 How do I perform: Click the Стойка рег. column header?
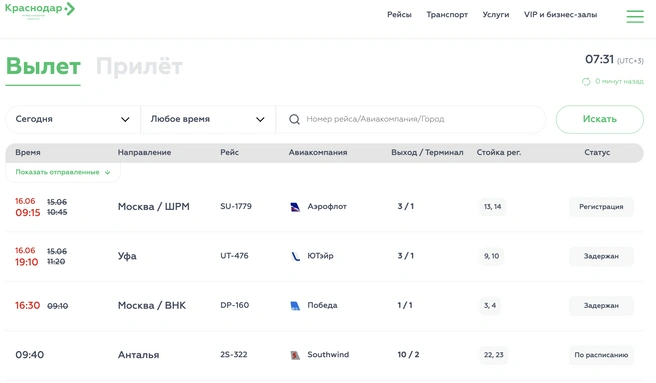499,152
